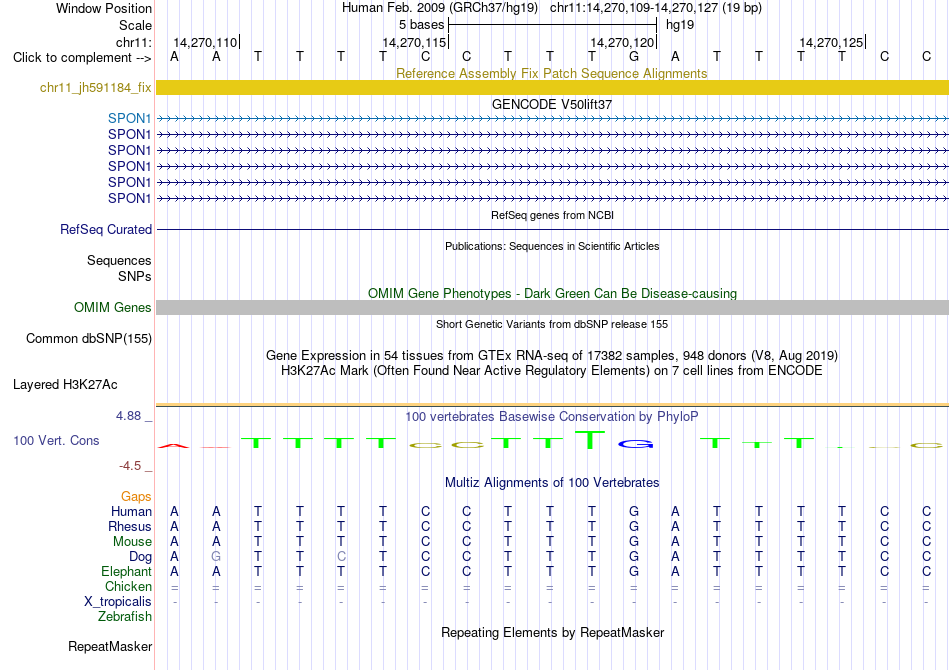Click the Scale track label

pos(135,25)
